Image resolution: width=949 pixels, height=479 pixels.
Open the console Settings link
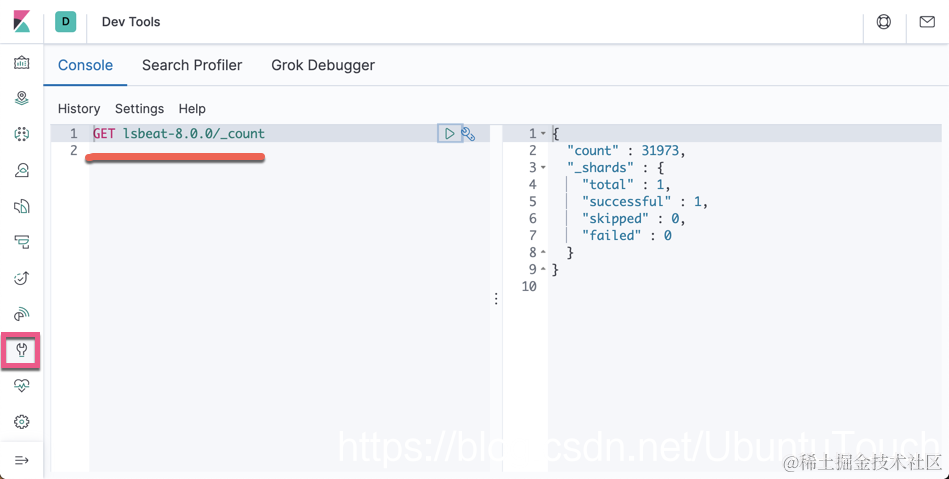pyautogui.click(x=139, y=109)
